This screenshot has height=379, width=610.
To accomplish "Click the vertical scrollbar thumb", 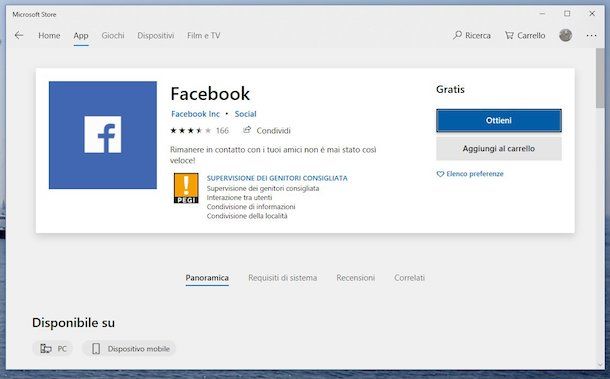I will click(x=600, y=78).
